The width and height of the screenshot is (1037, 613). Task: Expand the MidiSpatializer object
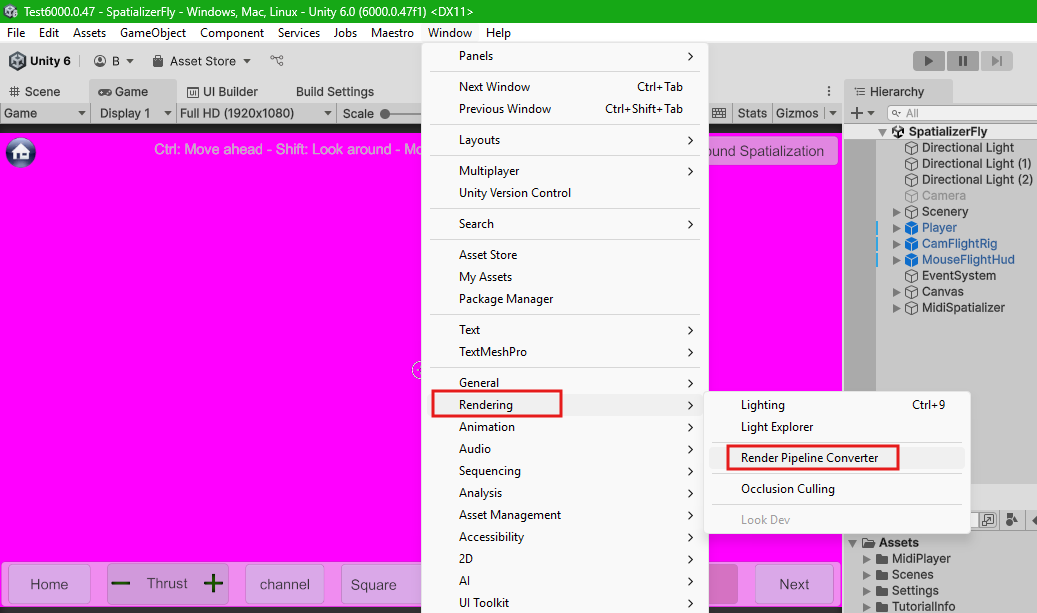click(896, 308)
